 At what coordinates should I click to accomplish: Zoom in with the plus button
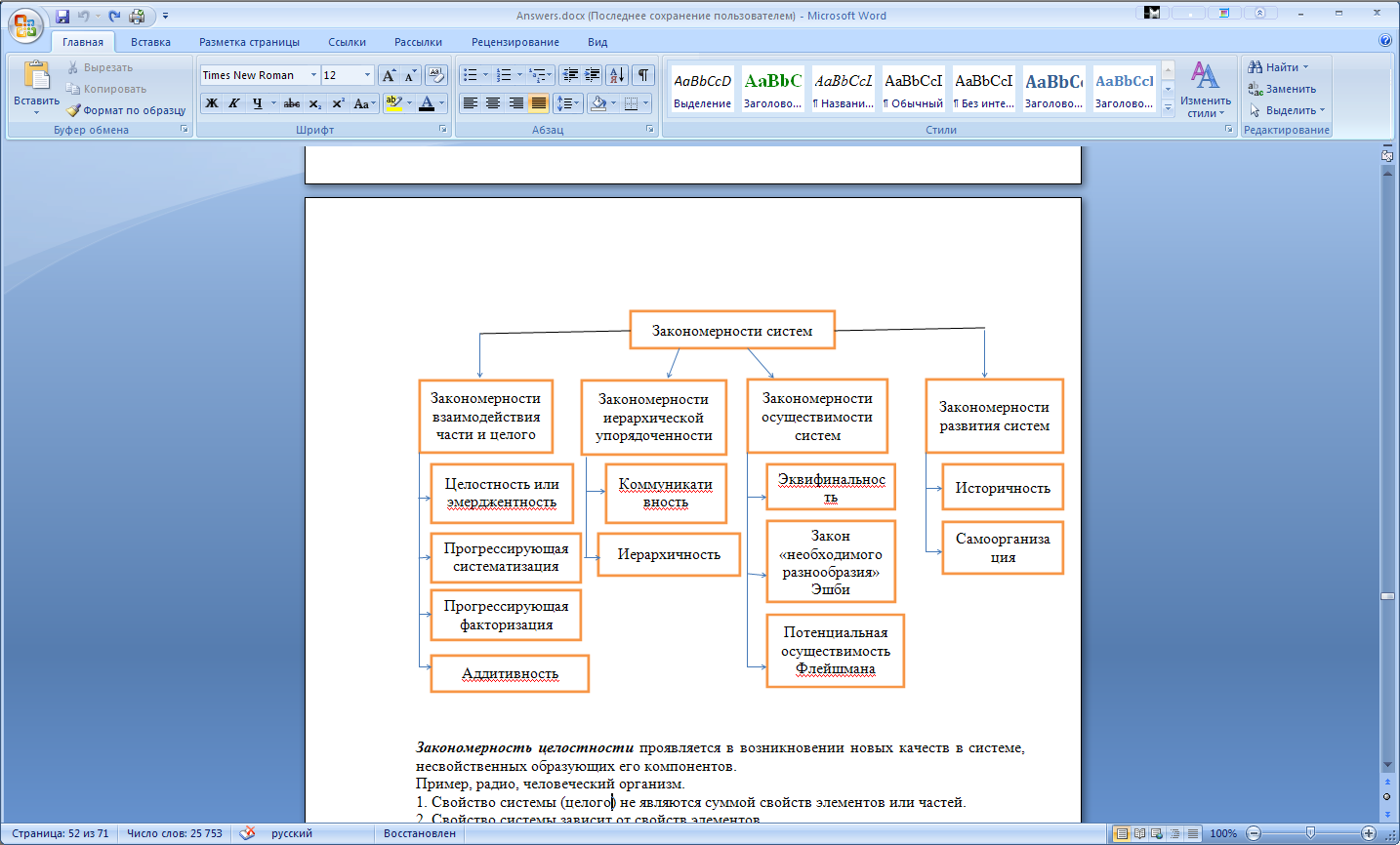tap(1369, 833)
